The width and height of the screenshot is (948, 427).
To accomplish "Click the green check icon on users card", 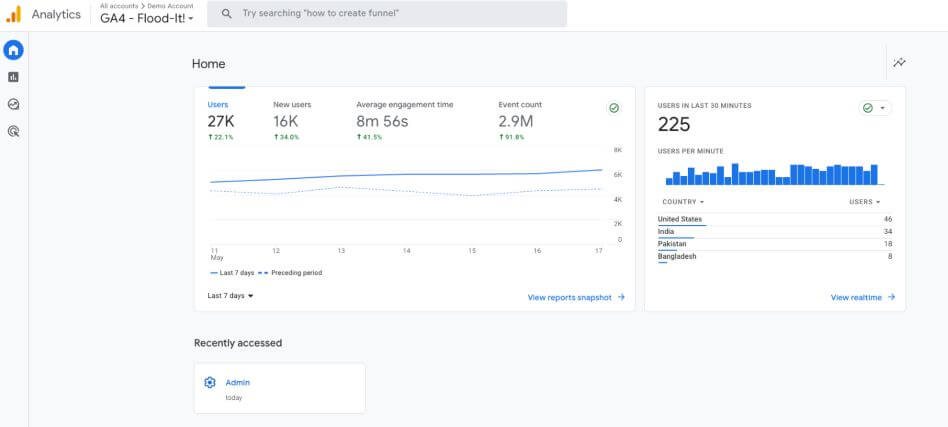I will coord(614,108).
